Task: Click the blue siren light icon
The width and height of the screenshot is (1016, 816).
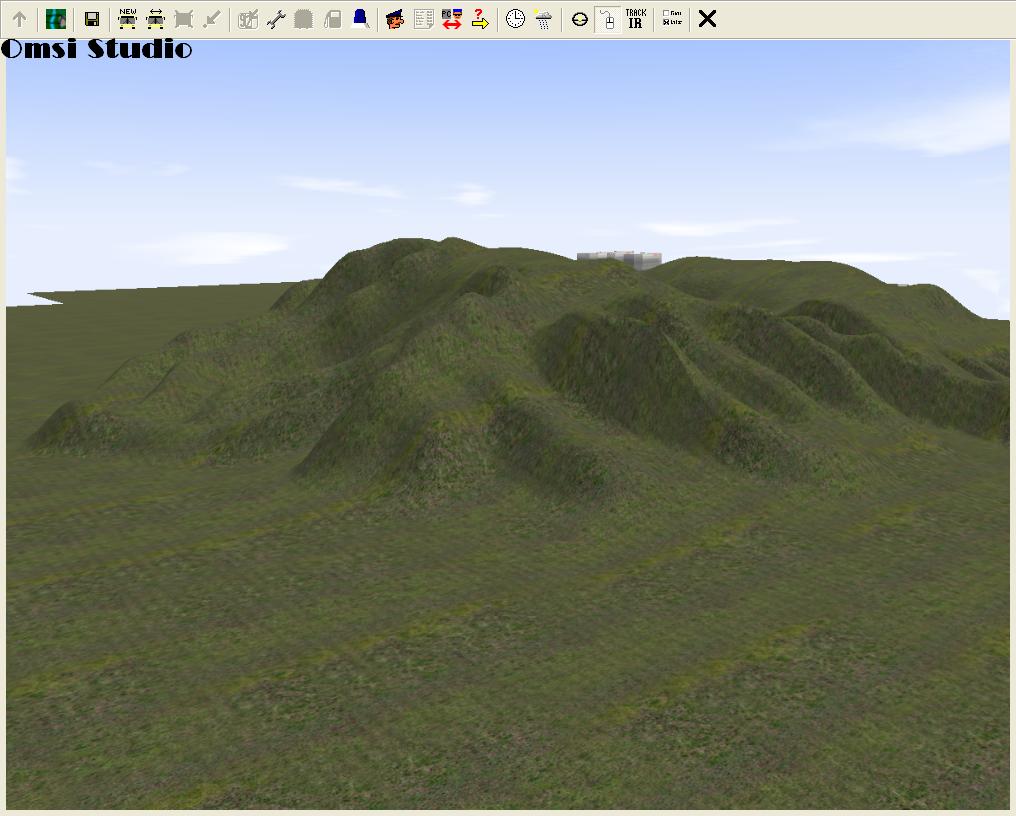Action: coord(360,19)
